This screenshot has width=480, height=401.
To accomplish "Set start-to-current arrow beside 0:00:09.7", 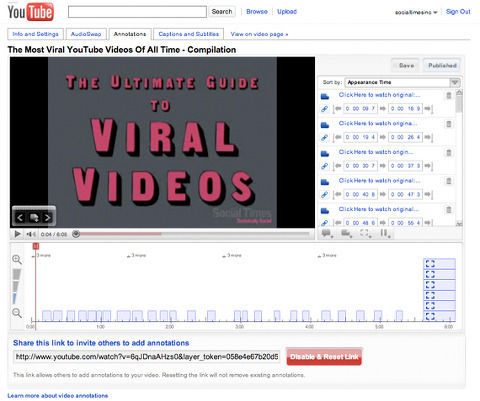I will [337, 109].
